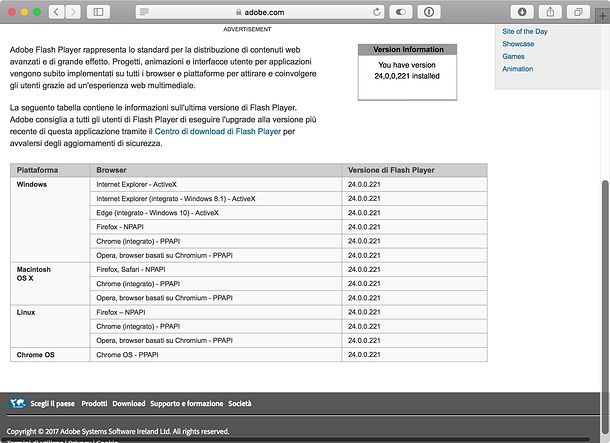Select Internet Explorer Windows 8.1 row
This screenshot has height=443, width=610.
click(288, 199)
